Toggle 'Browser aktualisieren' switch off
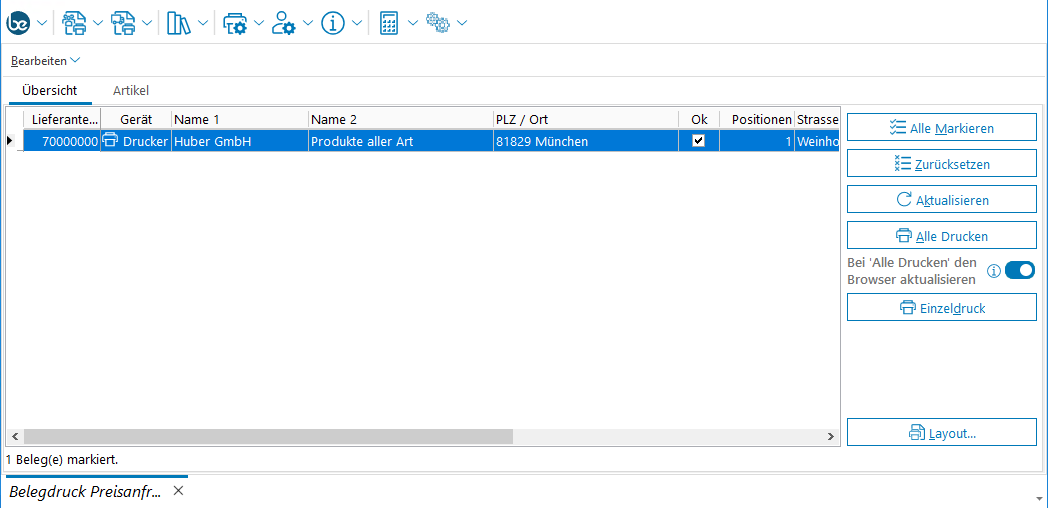This screenshot has height=508, width=1048. (x=1019, y=271)
